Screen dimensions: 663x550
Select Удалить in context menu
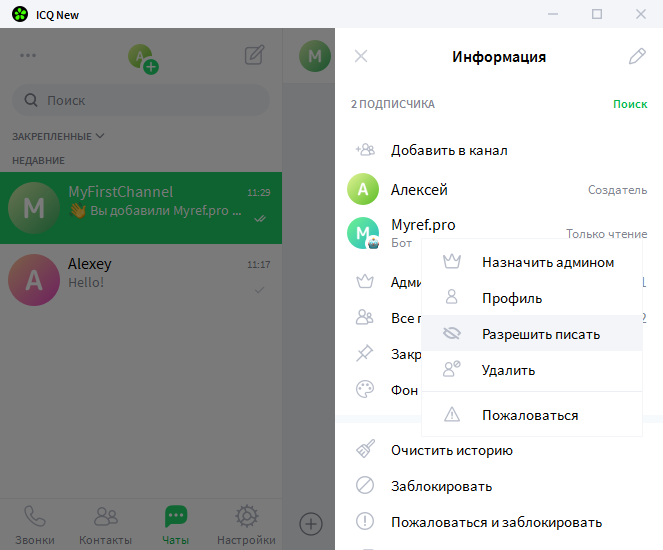[532, 369]
